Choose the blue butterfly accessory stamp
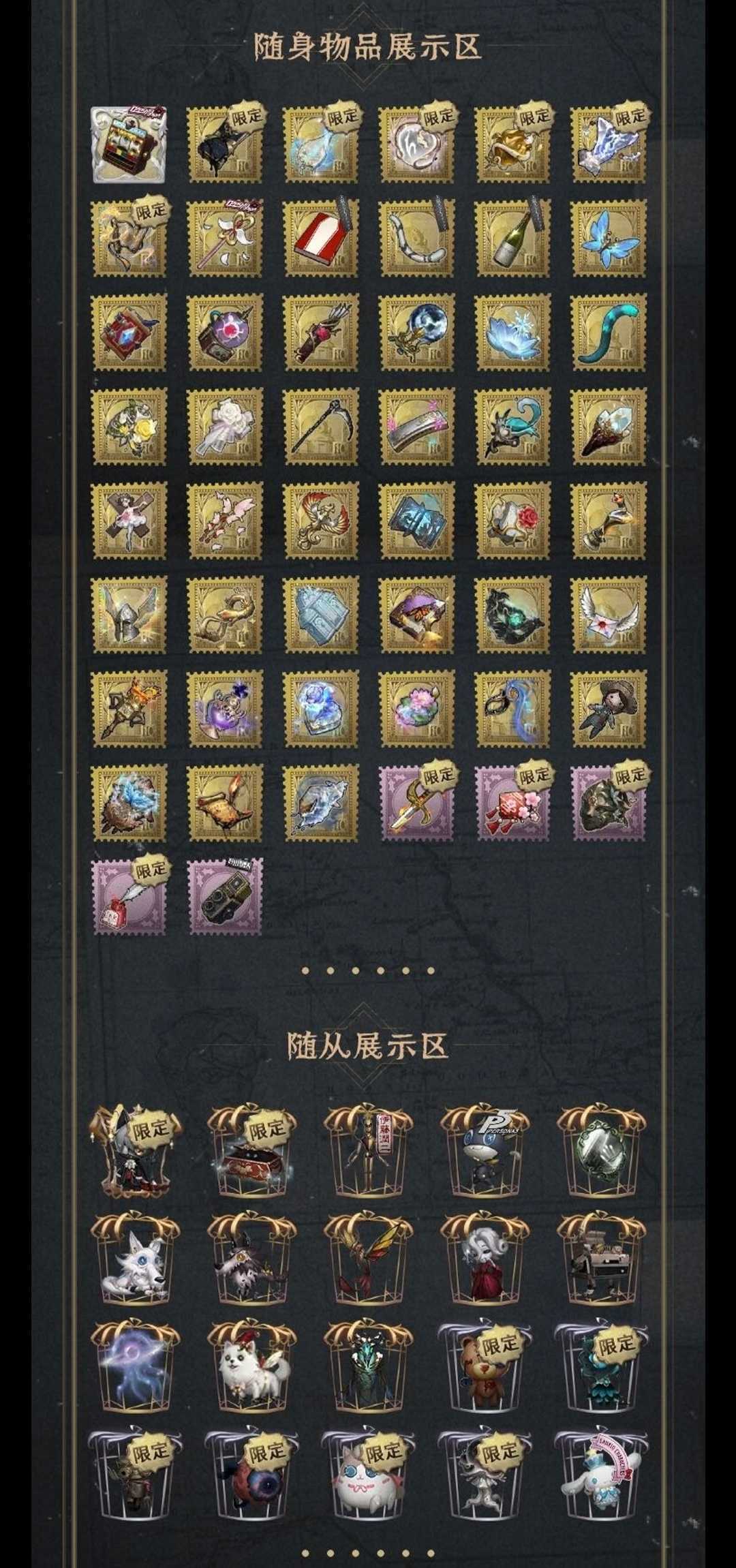Image resolution: width=736 pixels, height=1568 pixels. pyautogui.click(x=609, y=239)
